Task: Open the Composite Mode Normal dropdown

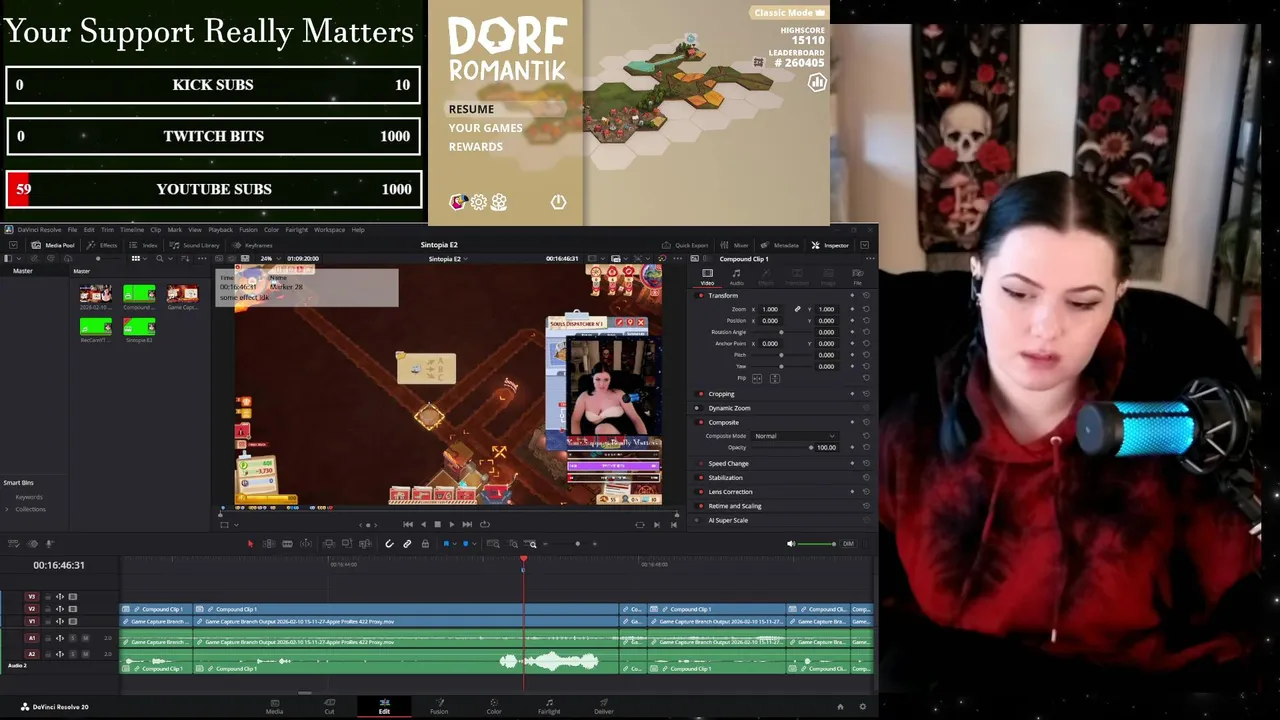Action: pos(795,436)
